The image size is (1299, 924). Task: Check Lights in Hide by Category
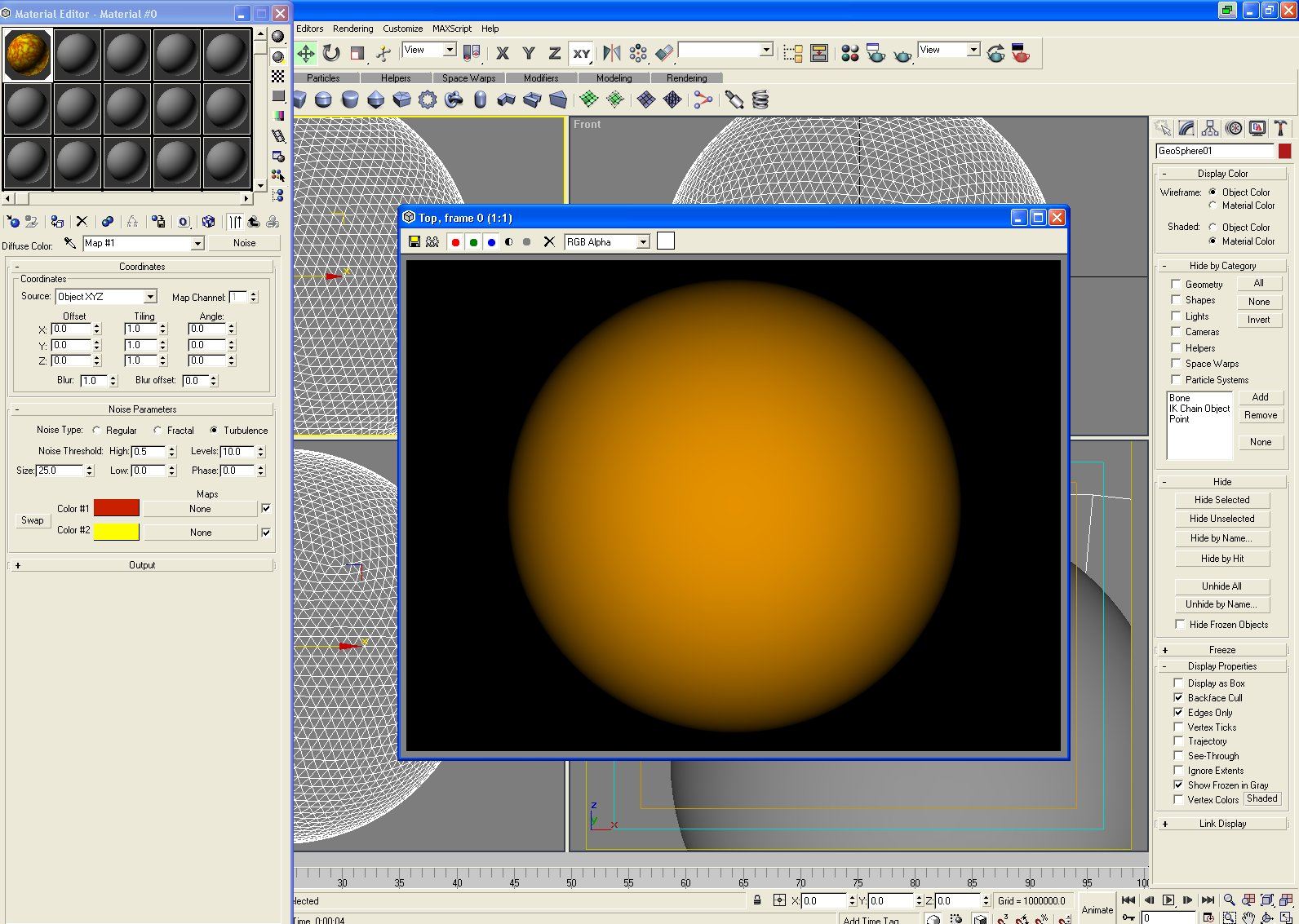(x=1176, y=316)
